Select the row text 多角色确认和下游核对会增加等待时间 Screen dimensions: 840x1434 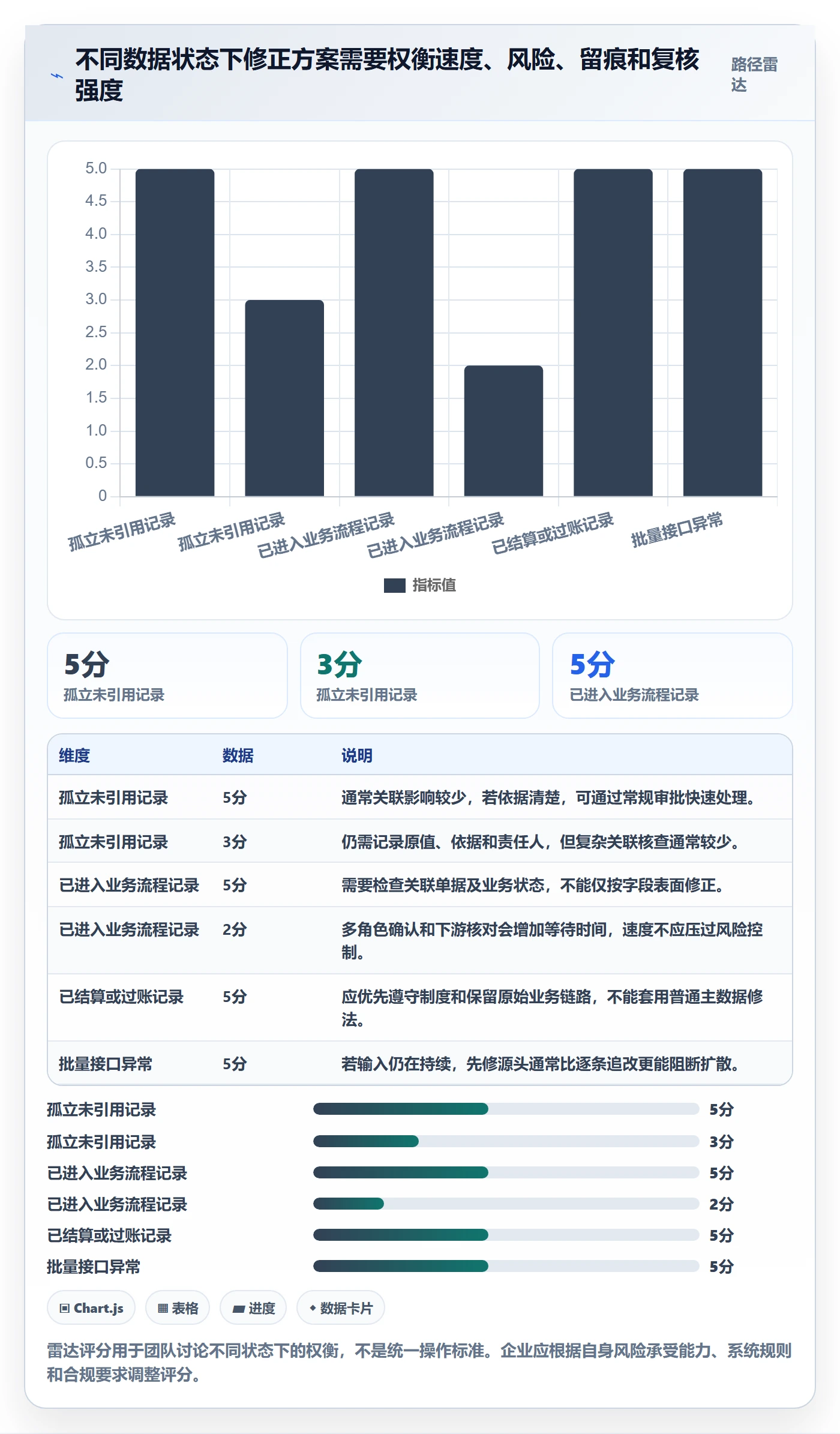(x=474, y=929)
